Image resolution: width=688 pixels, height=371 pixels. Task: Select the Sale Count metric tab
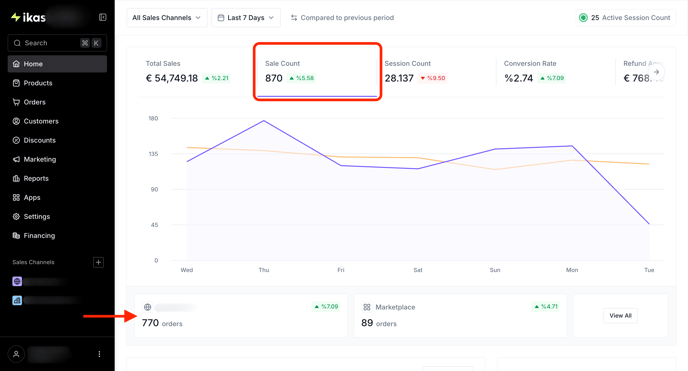coord(317,72)
